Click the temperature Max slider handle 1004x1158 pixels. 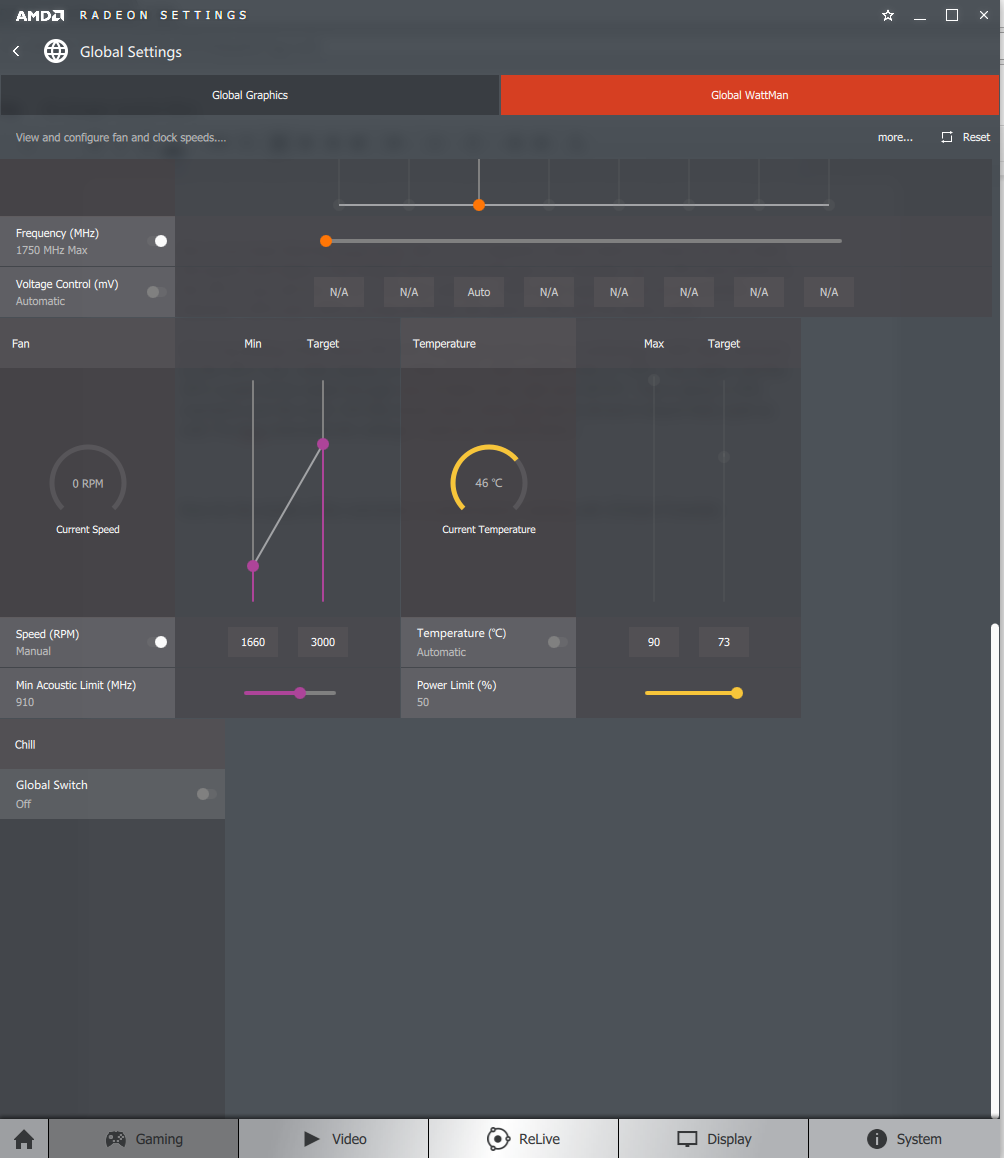pos(654,380)
